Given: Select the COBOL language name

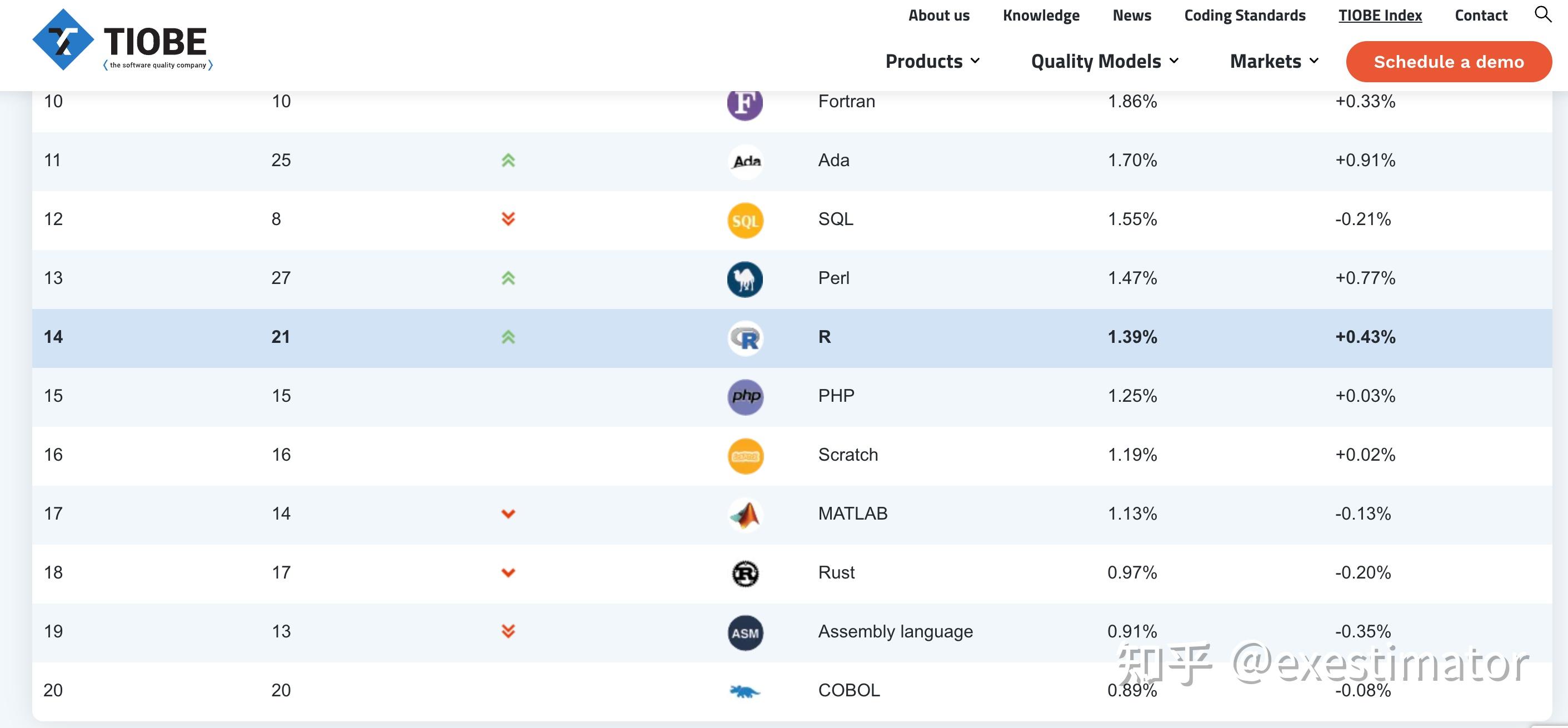Looking at the screenshot, I should coord(849,690).
